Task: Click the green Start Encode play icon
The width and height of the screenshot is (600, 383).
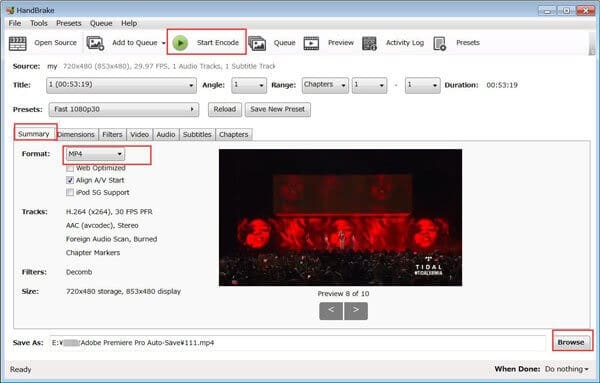Action: [x=180, y=43]
